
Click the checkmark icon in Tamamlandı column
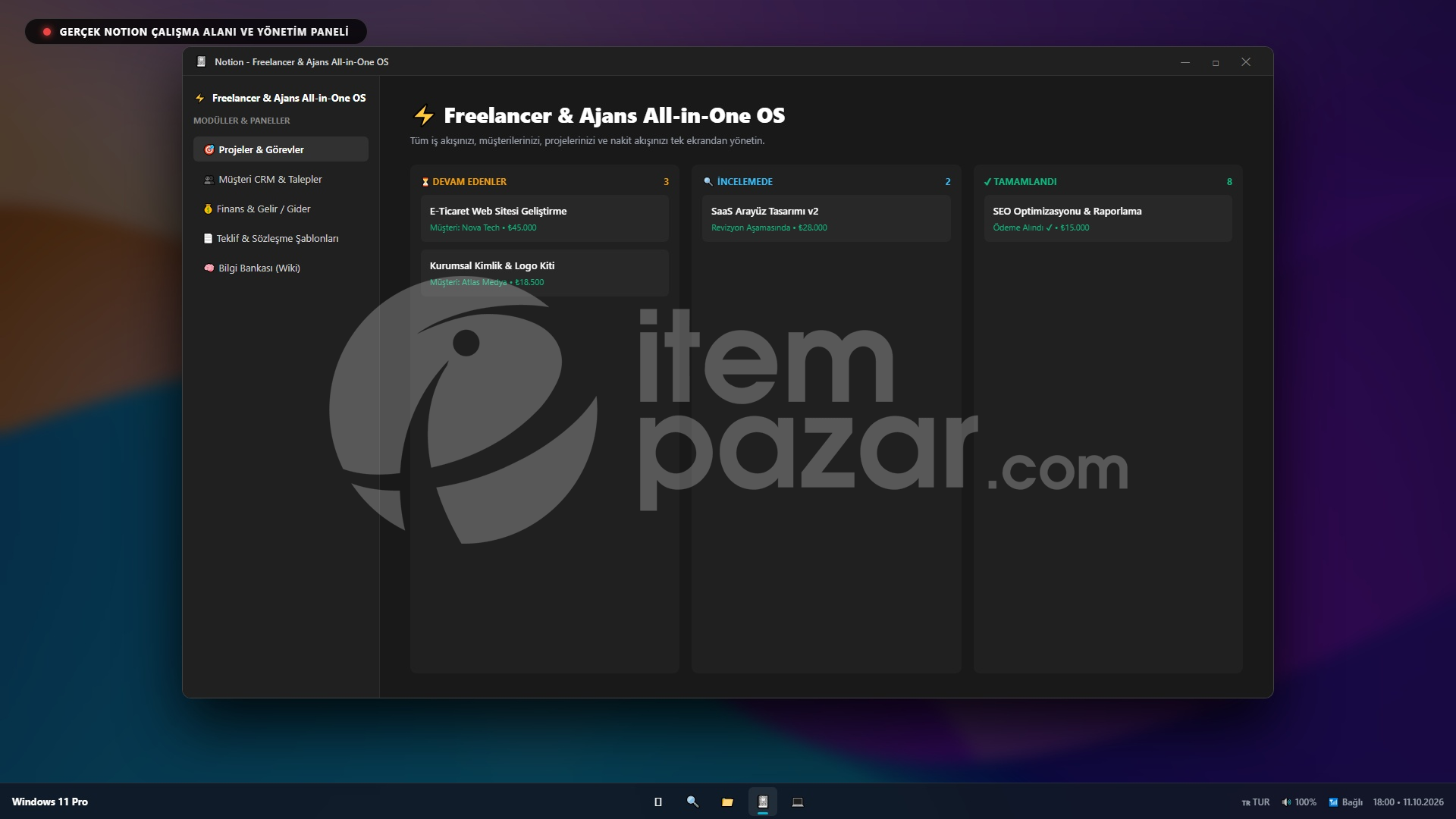[x=987, y=182]
